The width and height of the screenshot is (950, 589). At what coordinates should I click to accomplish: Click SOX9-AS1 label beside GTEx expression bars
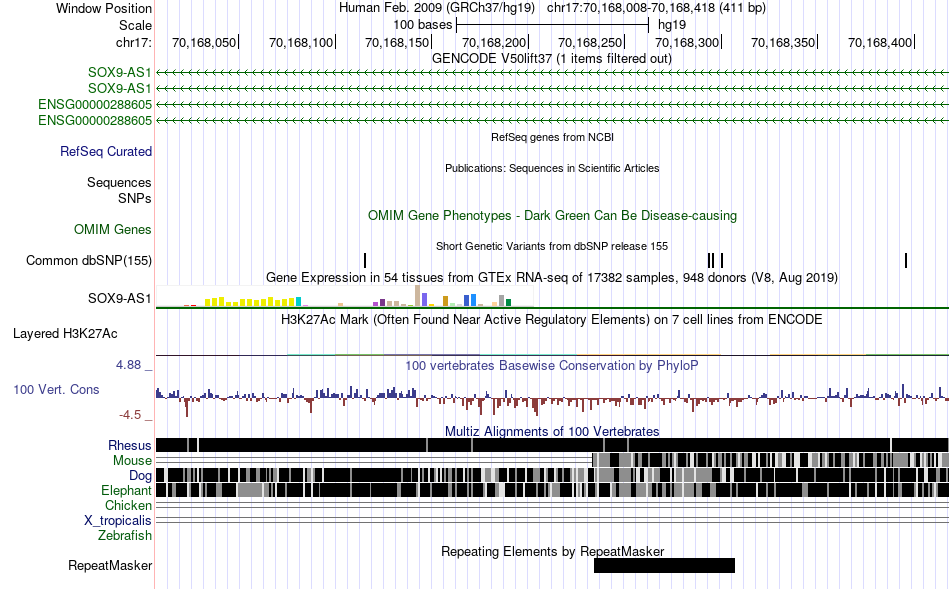pyautogui.click(x=119, y=298)
